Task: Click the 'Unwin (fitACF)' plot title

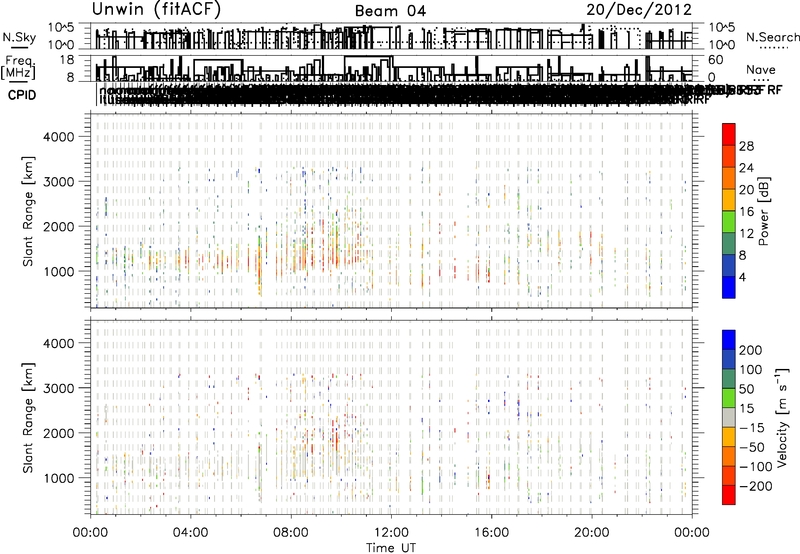Action: click(x=156, y=10)
